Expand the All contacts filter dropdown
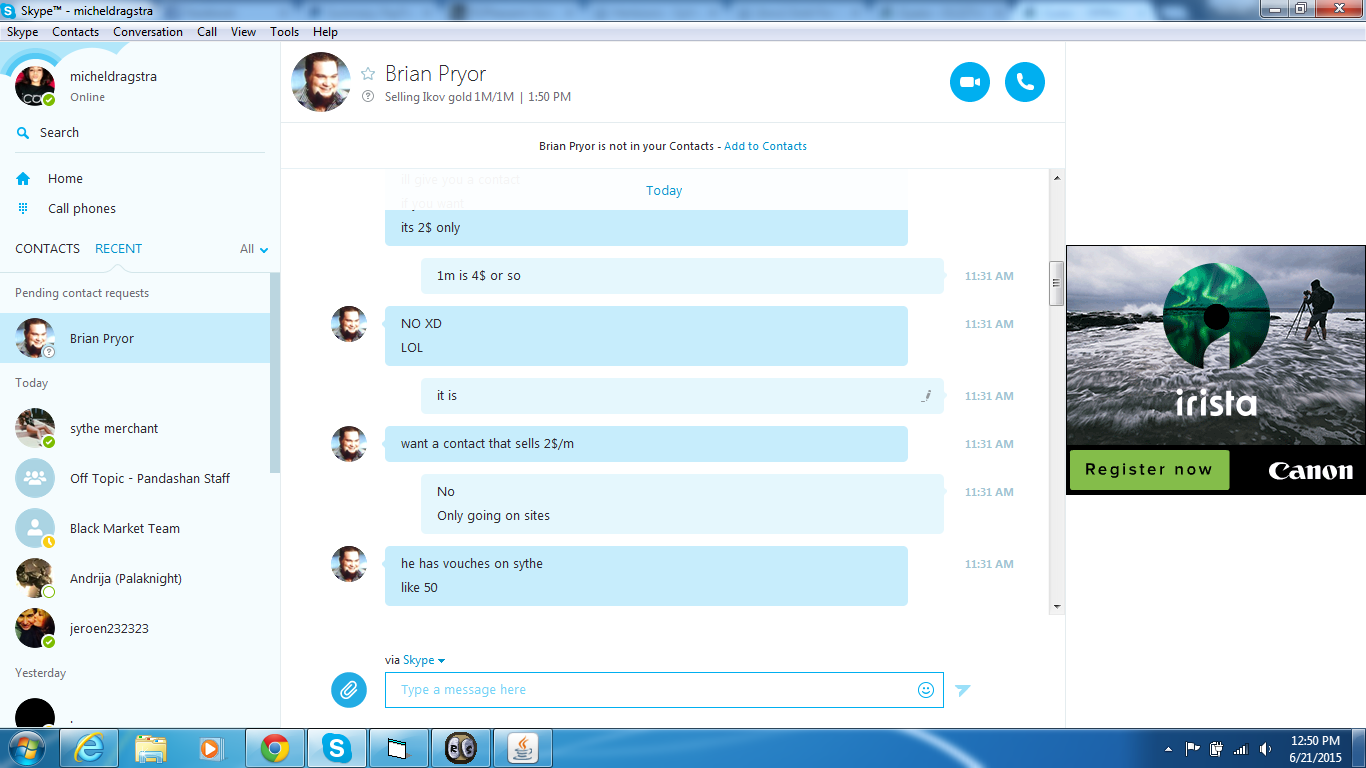Viewport: 1366px width, 768px height. tap(254, 249)
